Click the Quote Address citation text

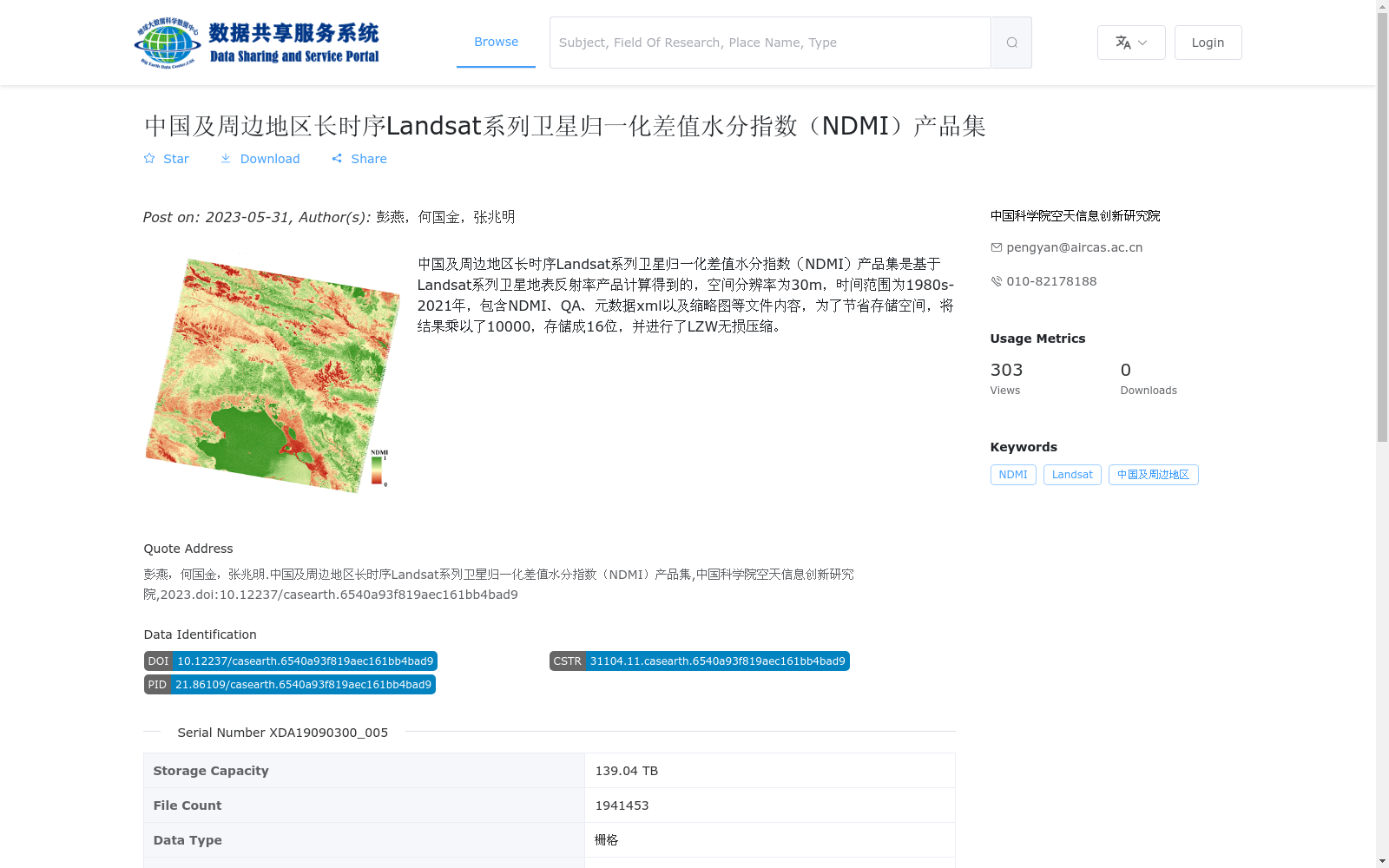coord(499,584)
